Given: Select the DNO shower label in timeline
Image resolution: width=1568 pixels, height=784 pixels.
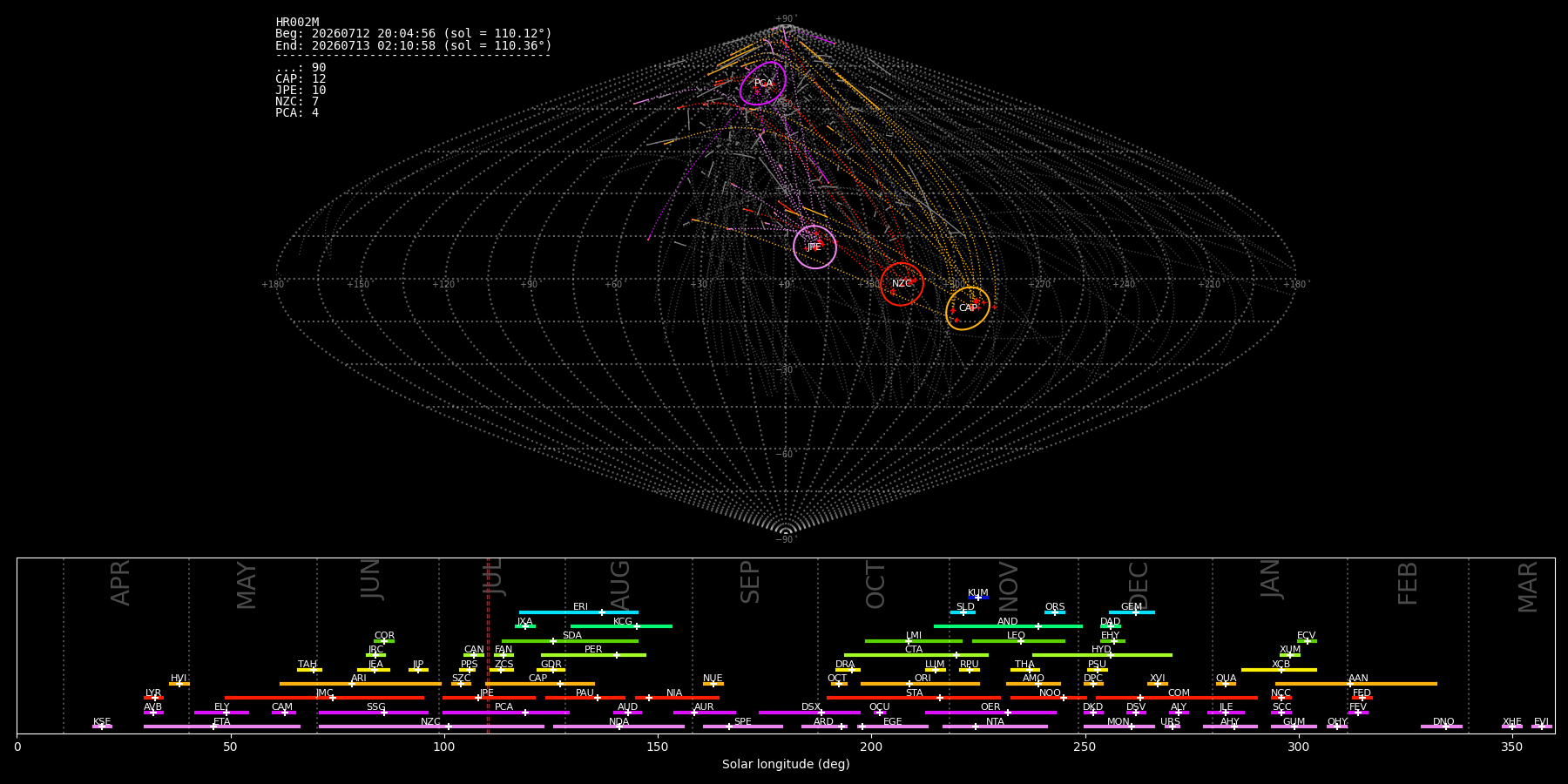Looking at the screenshot, I should (1443, 722).
